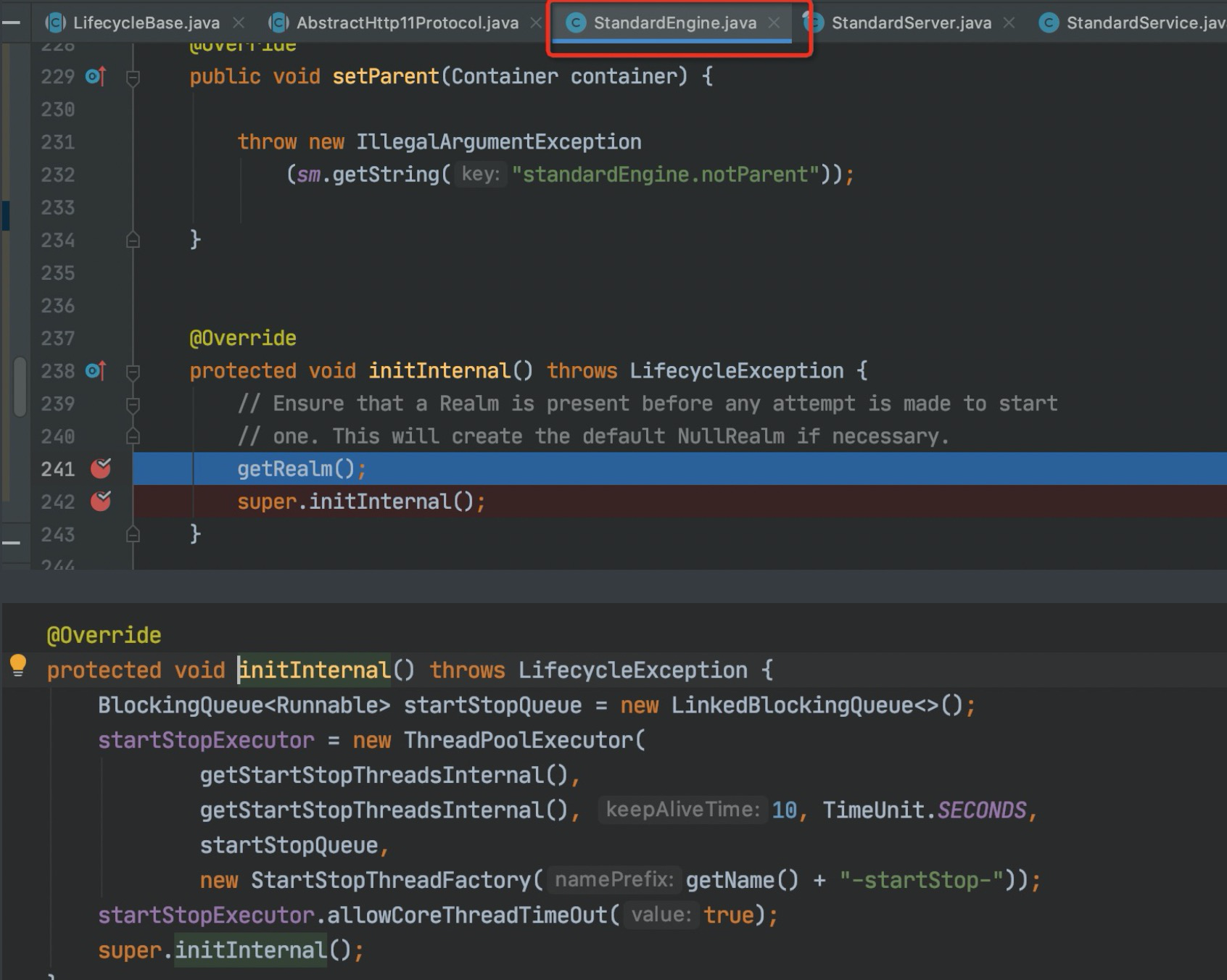Click line number 236 in the gutter
The height and width of the screenshot is (980, 1227).
58,306
